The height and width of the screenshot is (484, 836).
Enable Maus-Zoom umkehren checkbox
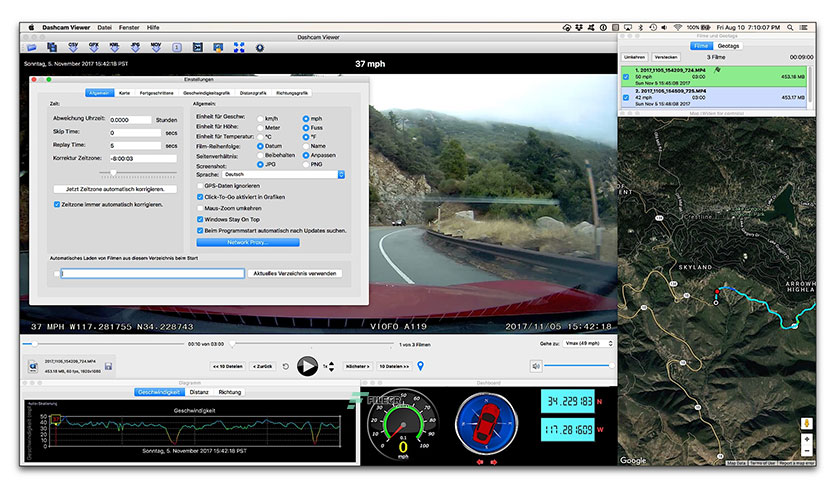click(200, 208)
